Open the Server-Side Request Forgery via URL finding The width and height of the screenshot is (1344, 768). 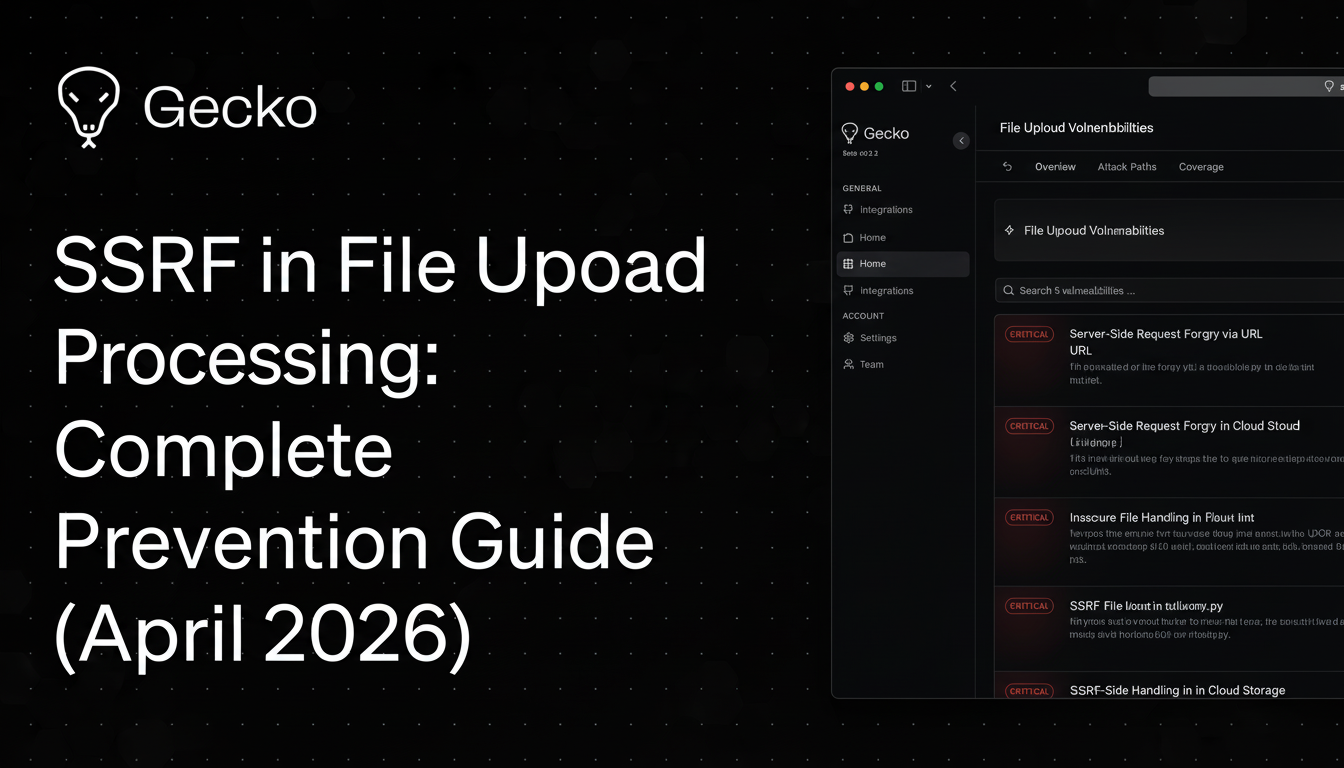click(x=1168, y=334)
